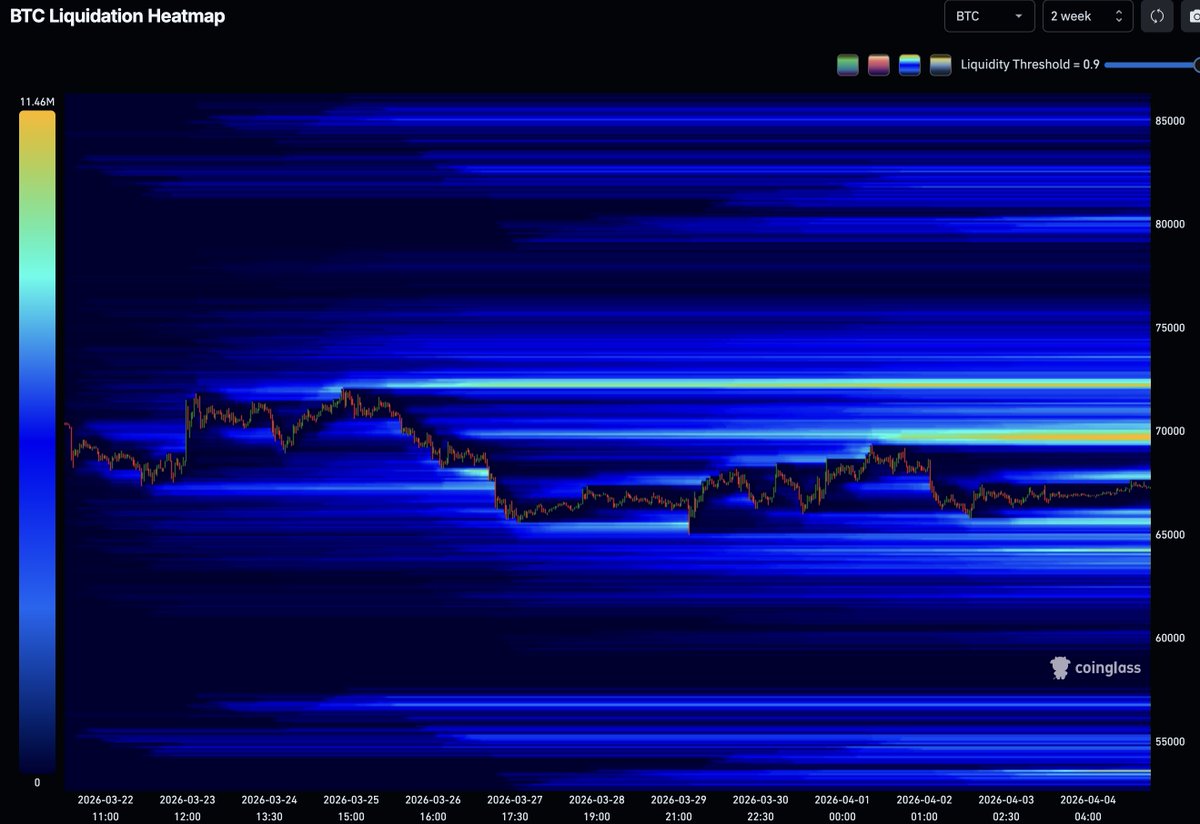The height and width of the screenshot is (824, 1200).
Task: Click the 85000 price axis label
Action: coord(1170,121)
